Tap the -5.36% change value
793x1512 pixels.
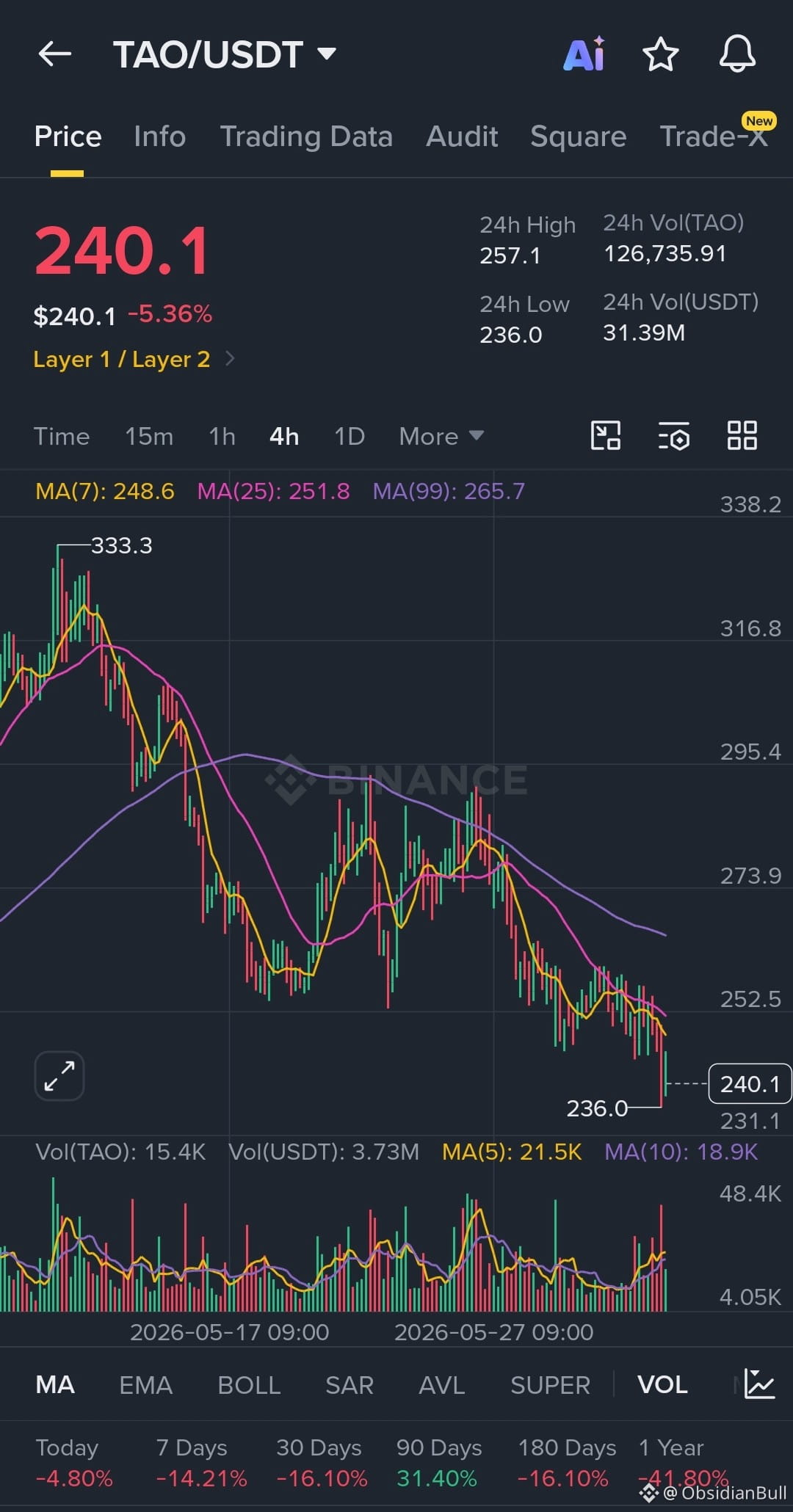[170, 314]
